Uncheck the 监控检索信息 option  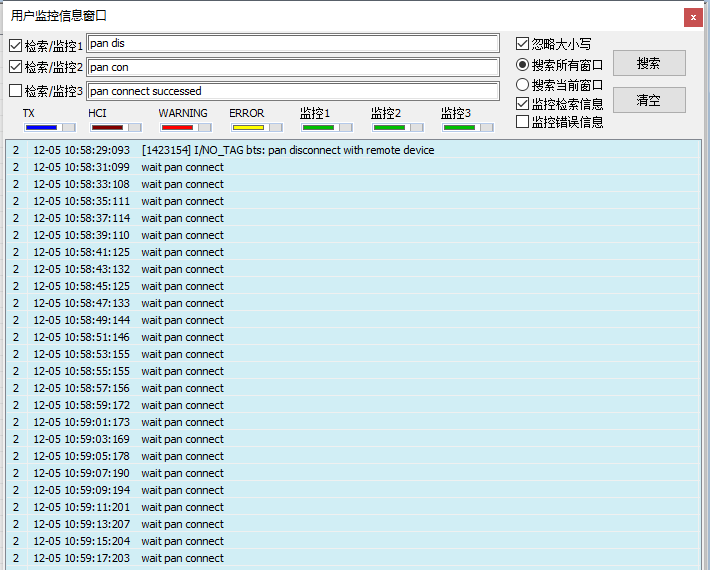[x=523, y=104]
